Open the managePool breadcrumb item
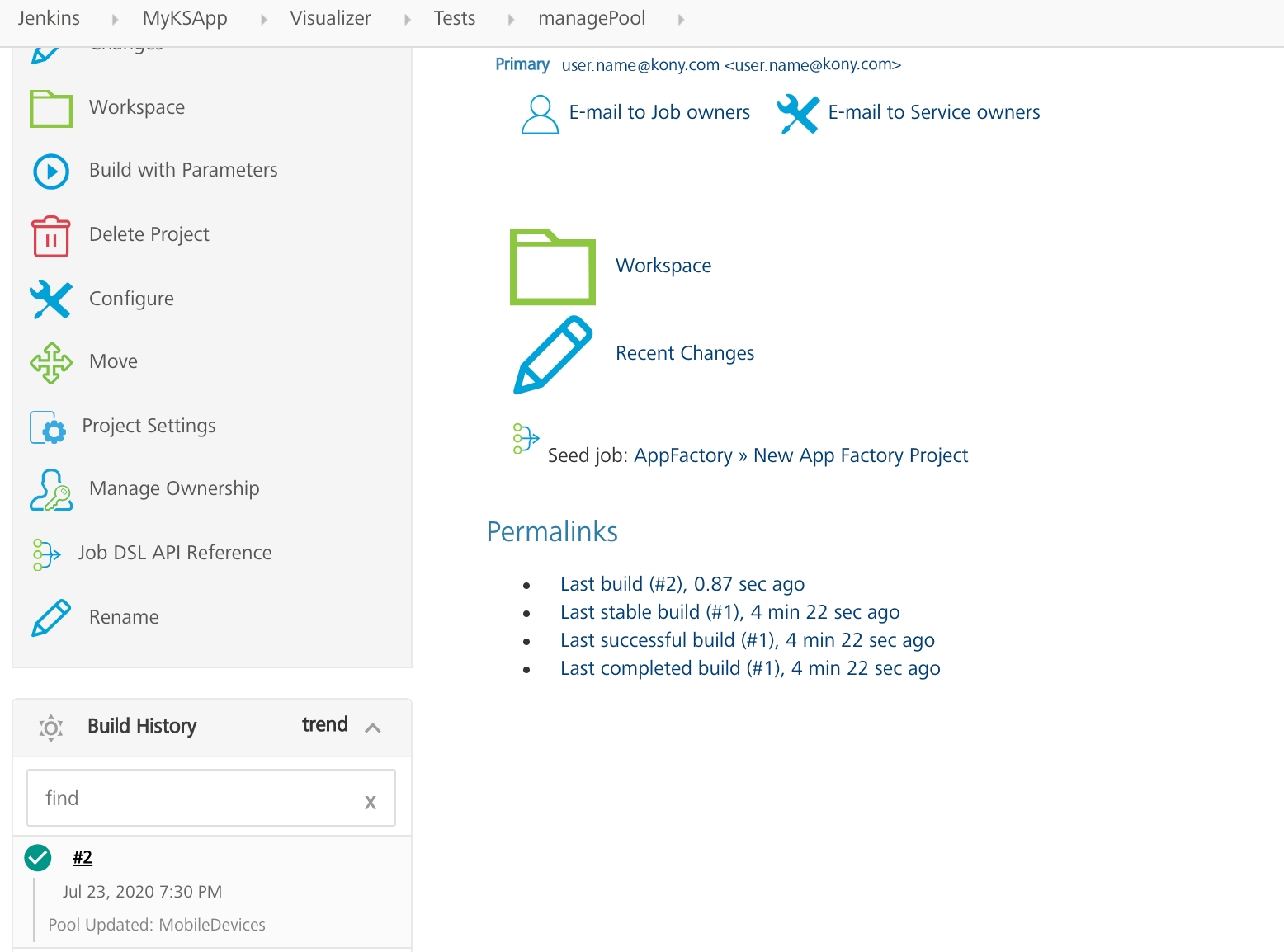1284x952 pixels. point(592,18)
